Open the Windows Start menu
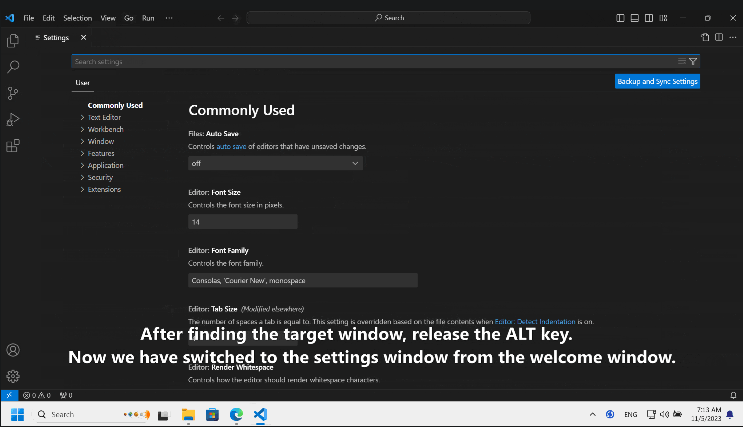This screenshot has width=743, height=427. [18, 415]
